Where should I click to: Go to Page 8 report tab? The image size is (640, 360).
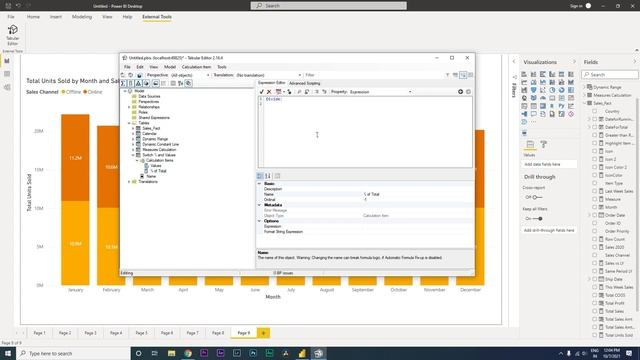tap(218, 333)
